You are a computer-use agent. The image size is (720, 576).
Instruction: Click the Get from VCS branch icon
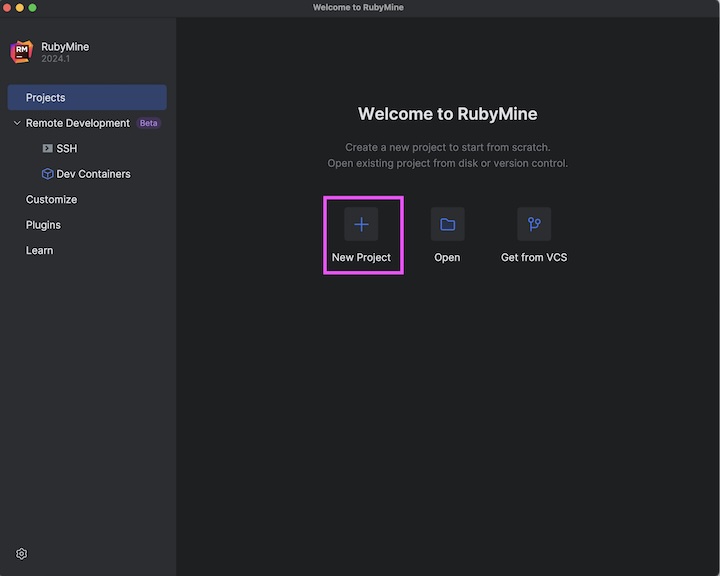point(533,224)
